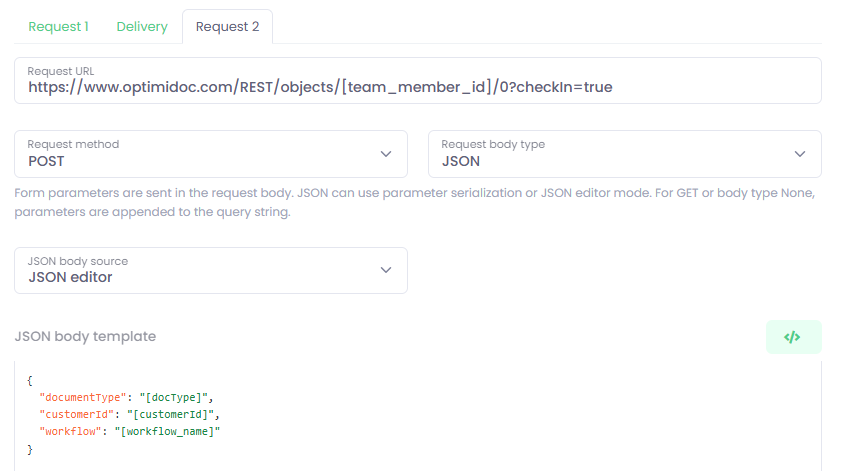Click the opening brace in JSON editor
This screenshot has width=844, height=471.
point(30,380)
